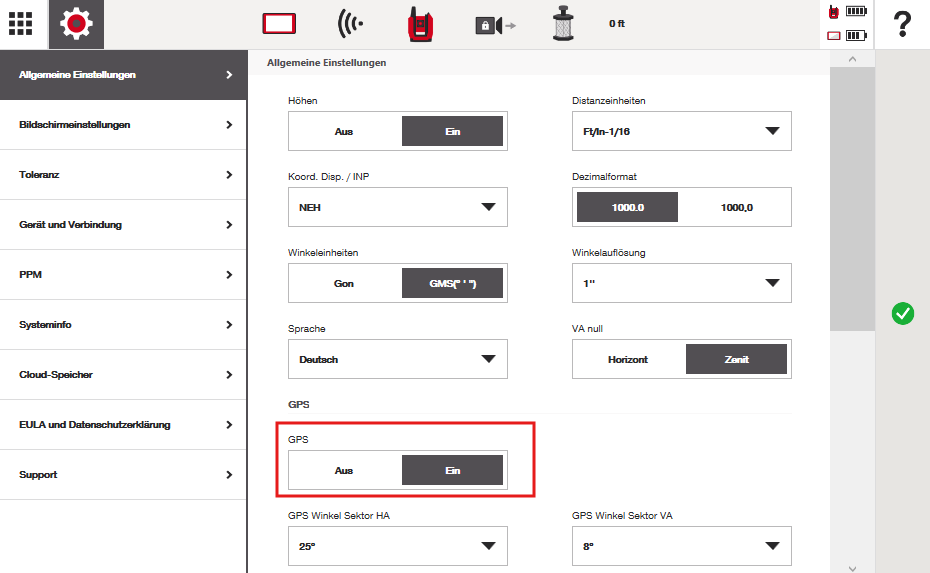Confirm settings with the green checkmark

(902, 314)
